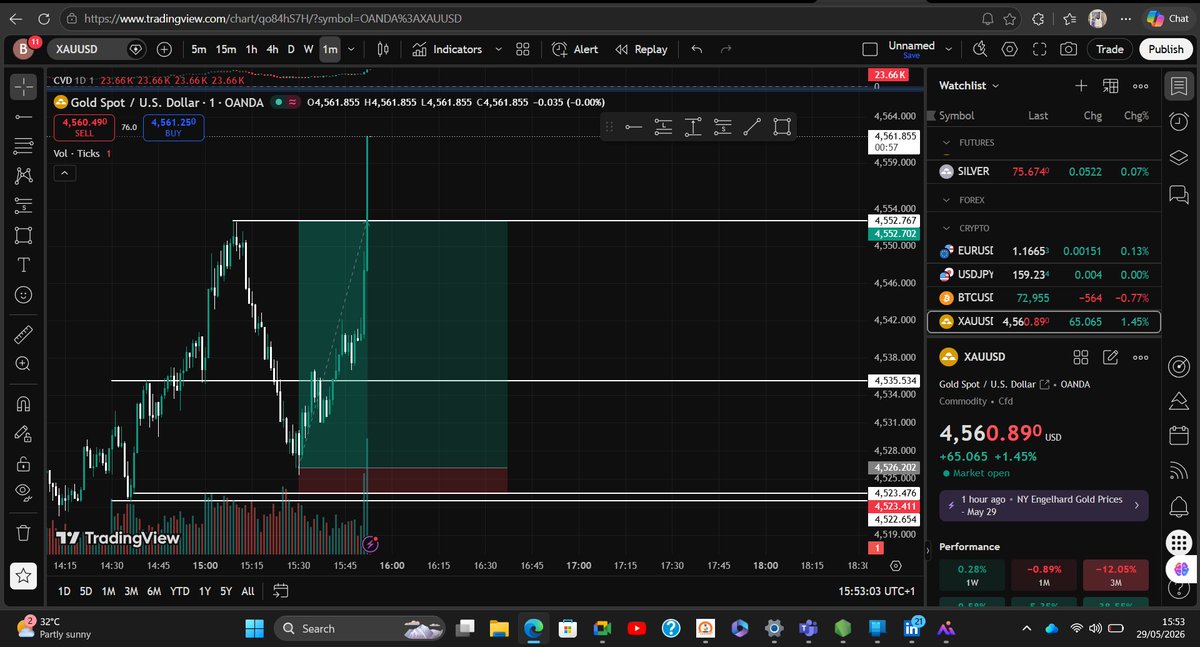1200x647 pixels.
Task: Switch to the 4h timeframe
Action: pyautogui.click(x=273, y=49)
